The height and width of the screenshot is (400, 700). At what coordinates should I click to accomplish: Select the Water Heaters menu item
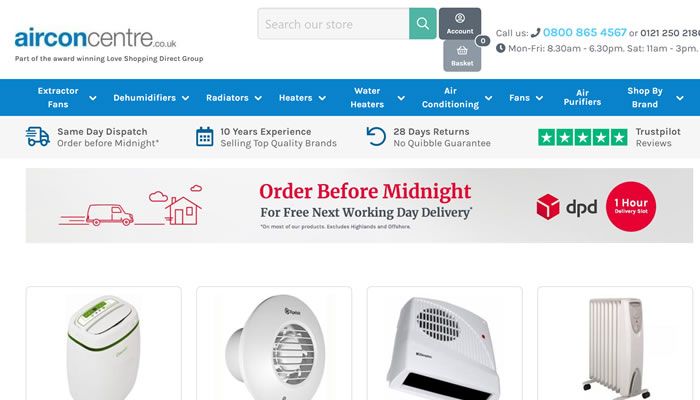click(367, 97)
